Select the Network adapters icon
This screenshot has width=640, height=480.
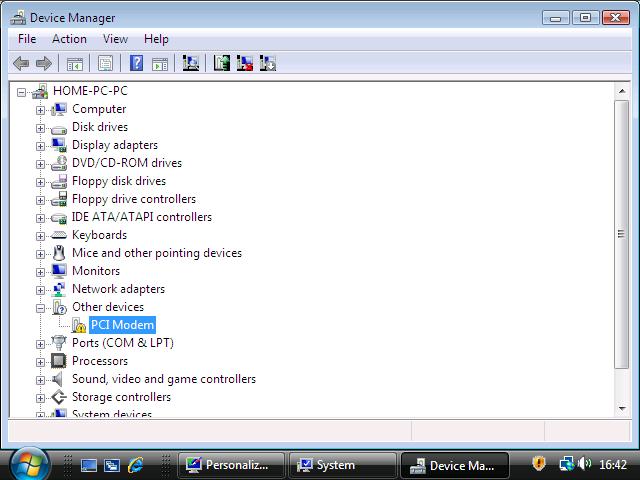point(59,289)
